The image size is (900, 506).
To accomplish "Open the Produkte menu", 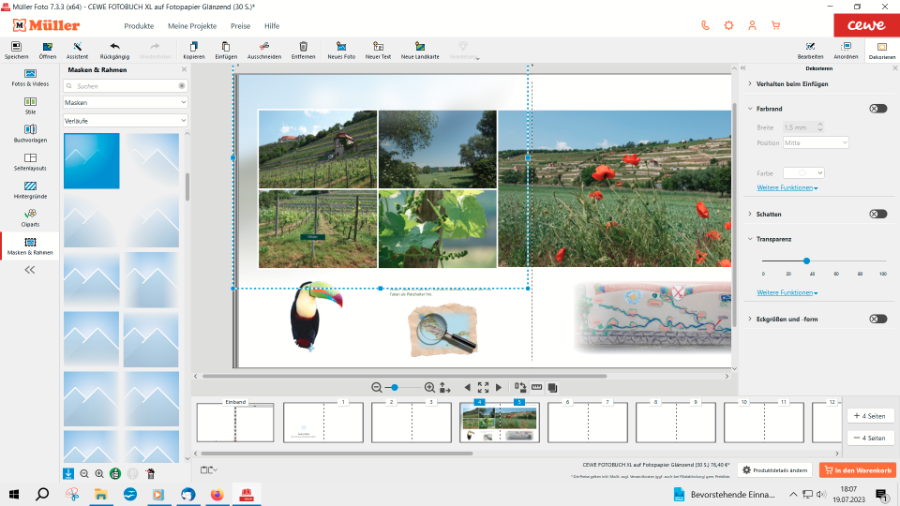I will 139,25.
